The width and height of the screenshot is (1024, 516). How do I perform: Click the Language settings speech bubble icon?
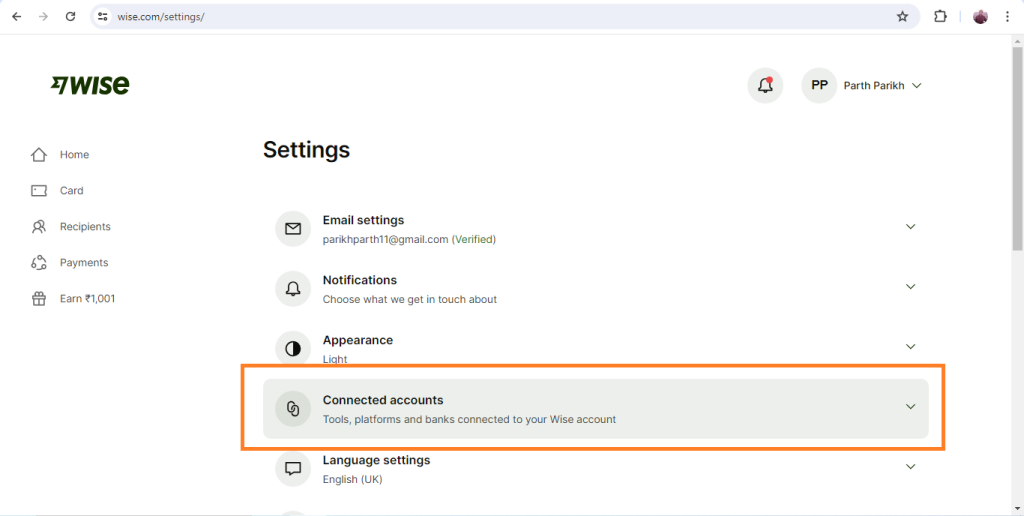tap(293, 468)
